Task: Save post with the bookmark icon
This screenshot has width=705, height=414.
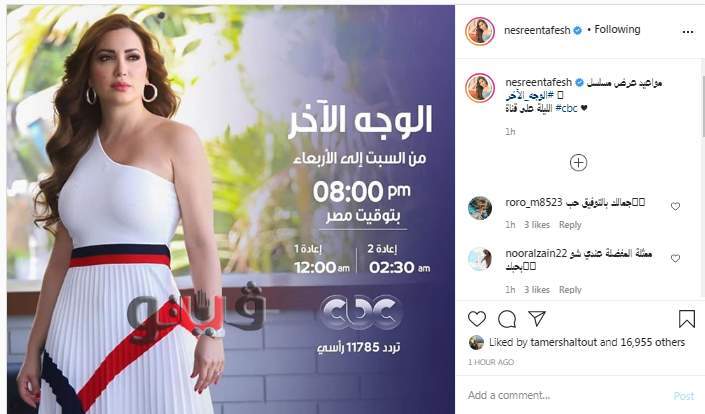Action: pos(687,319)
